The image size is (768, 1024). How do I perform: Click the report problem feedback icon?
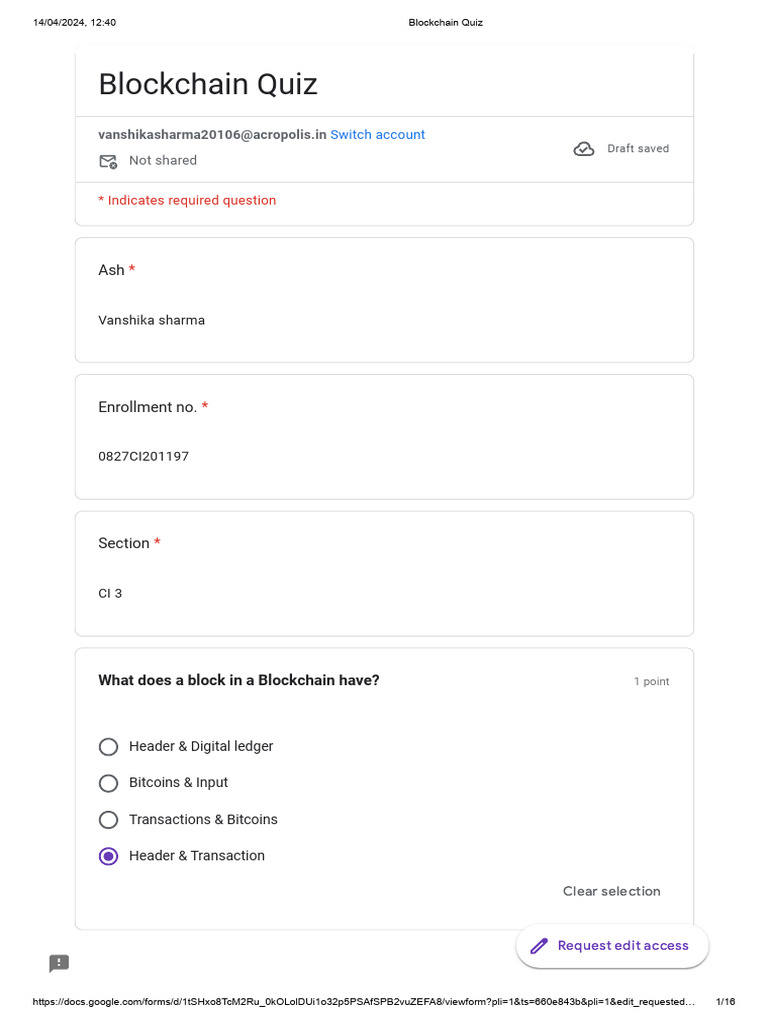pyautogui.click(x=59, y=963)
